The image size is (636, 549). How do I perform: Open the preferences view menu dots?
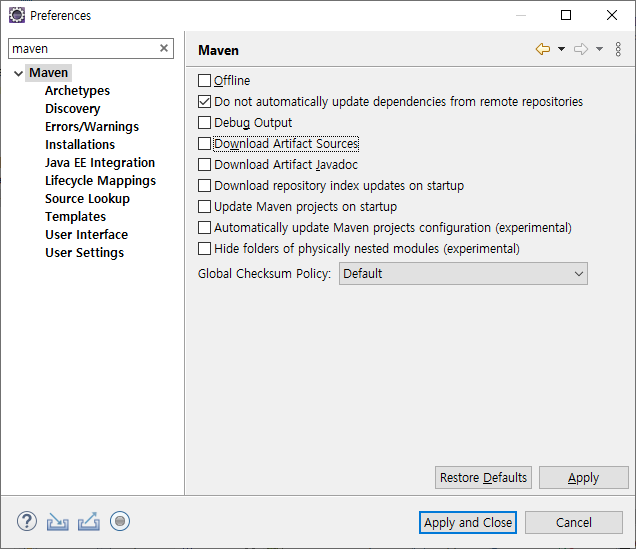[618, 49]
